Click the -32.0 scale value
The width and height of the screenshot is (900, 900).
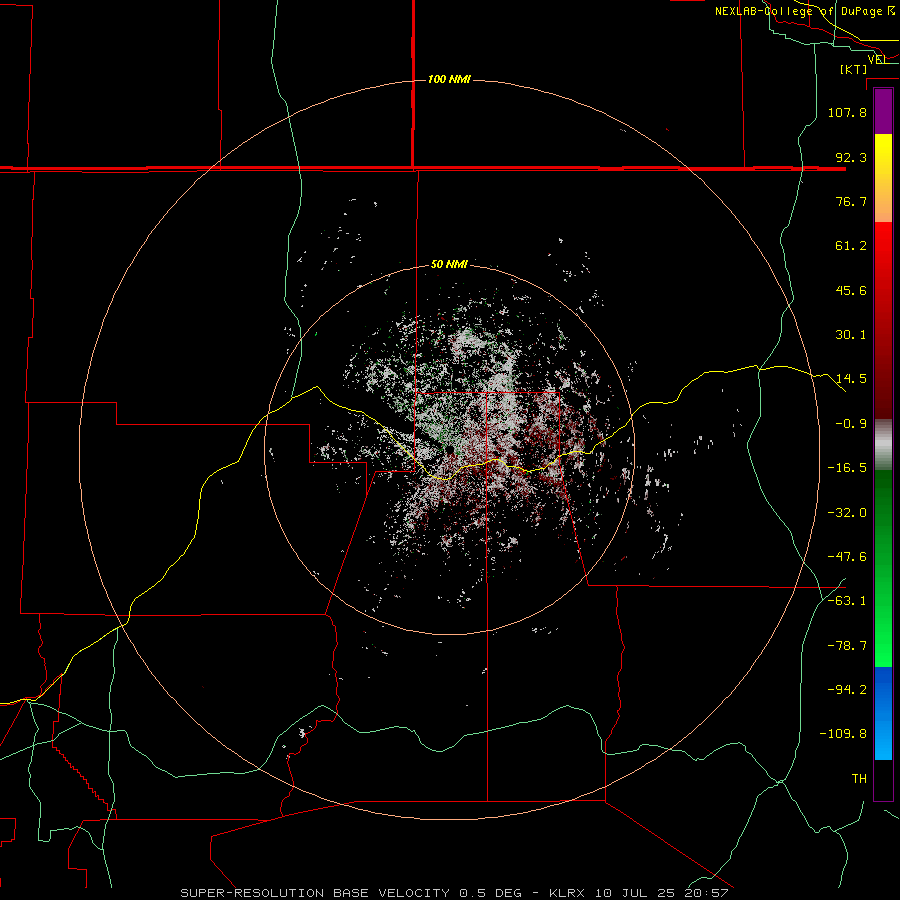tap(847, 513)
